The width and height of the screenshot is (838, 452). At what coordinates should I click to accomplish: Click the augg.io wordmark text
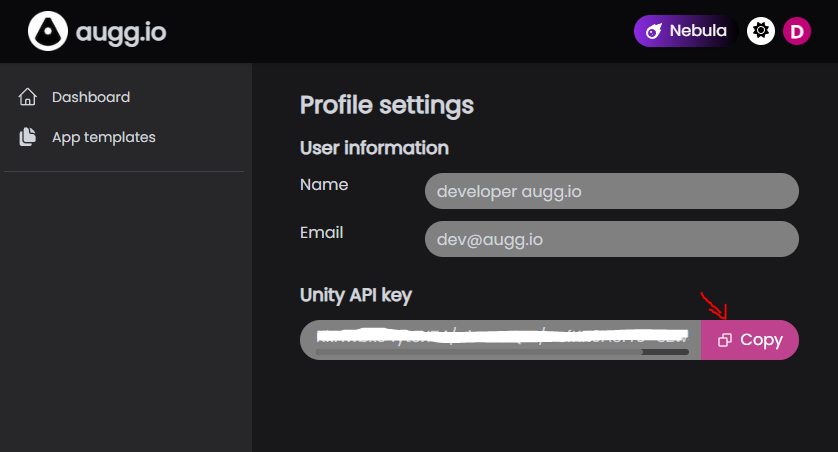coord(121,32)
